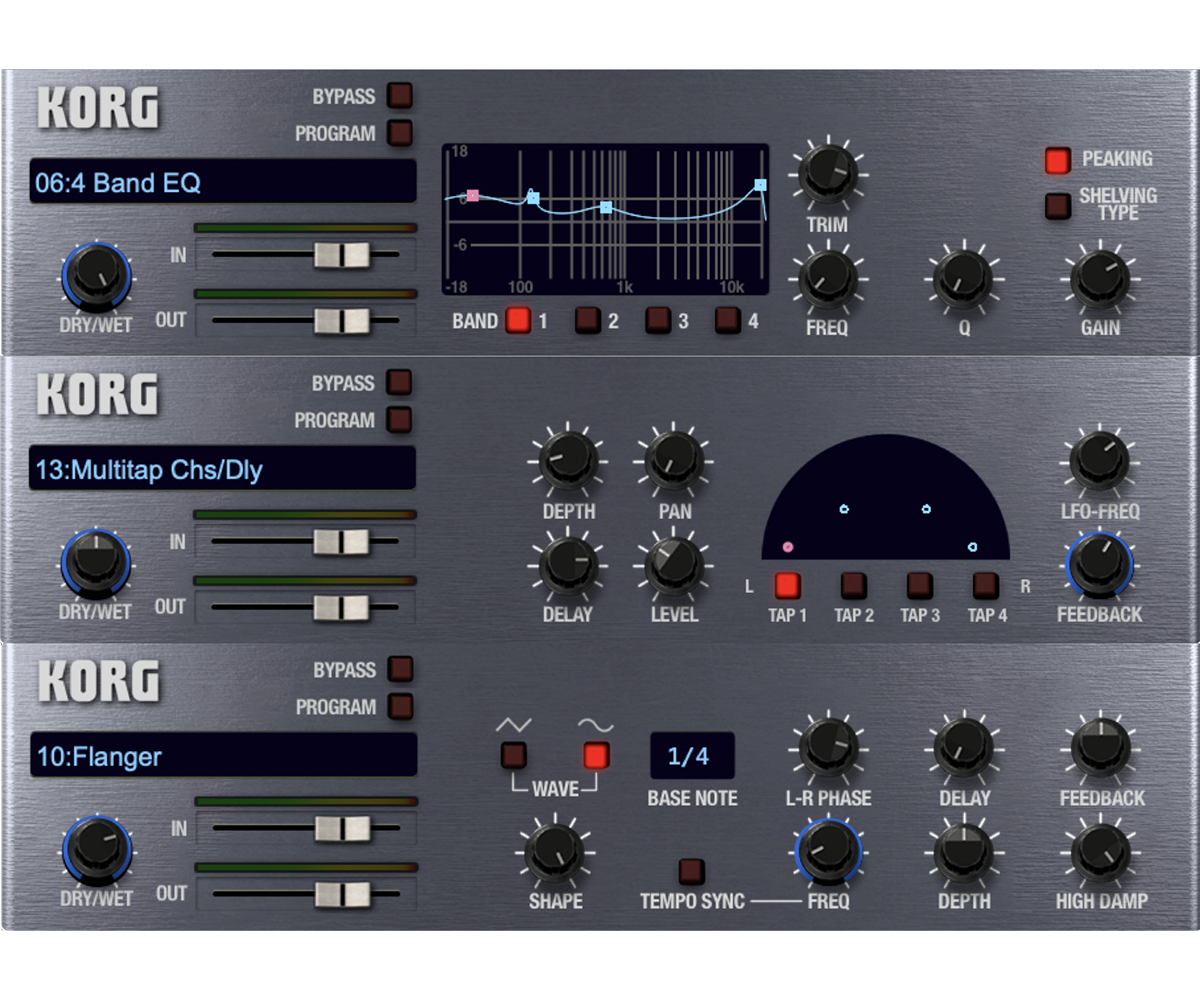The image size is (1200, 1000).
Task: Click the L-R PHASE knob
Action: 828,748
